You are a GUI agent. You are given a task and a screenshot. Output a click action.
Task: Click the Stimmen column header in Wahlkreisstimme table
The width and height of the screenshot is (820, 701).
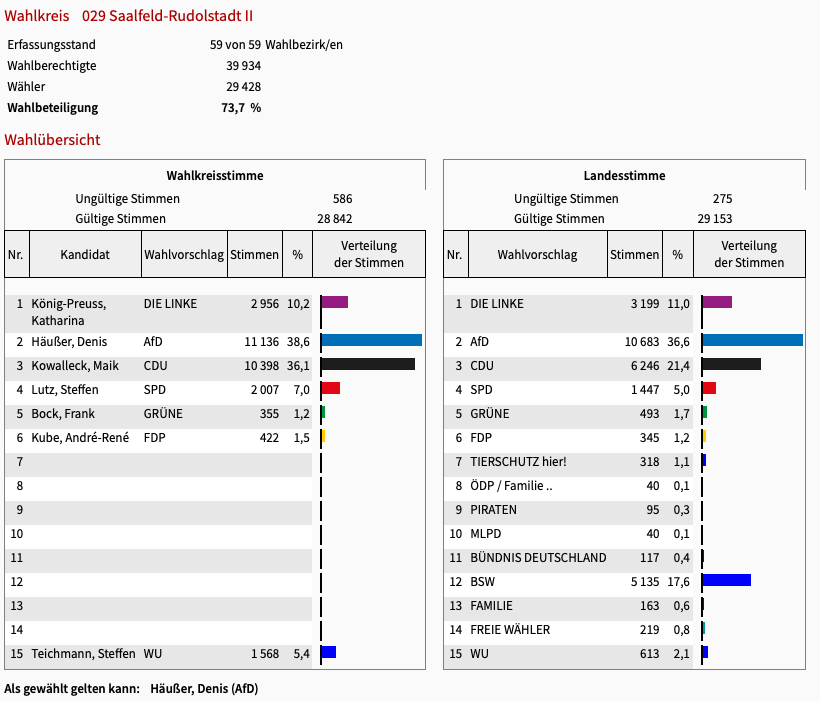click(255, 255)
